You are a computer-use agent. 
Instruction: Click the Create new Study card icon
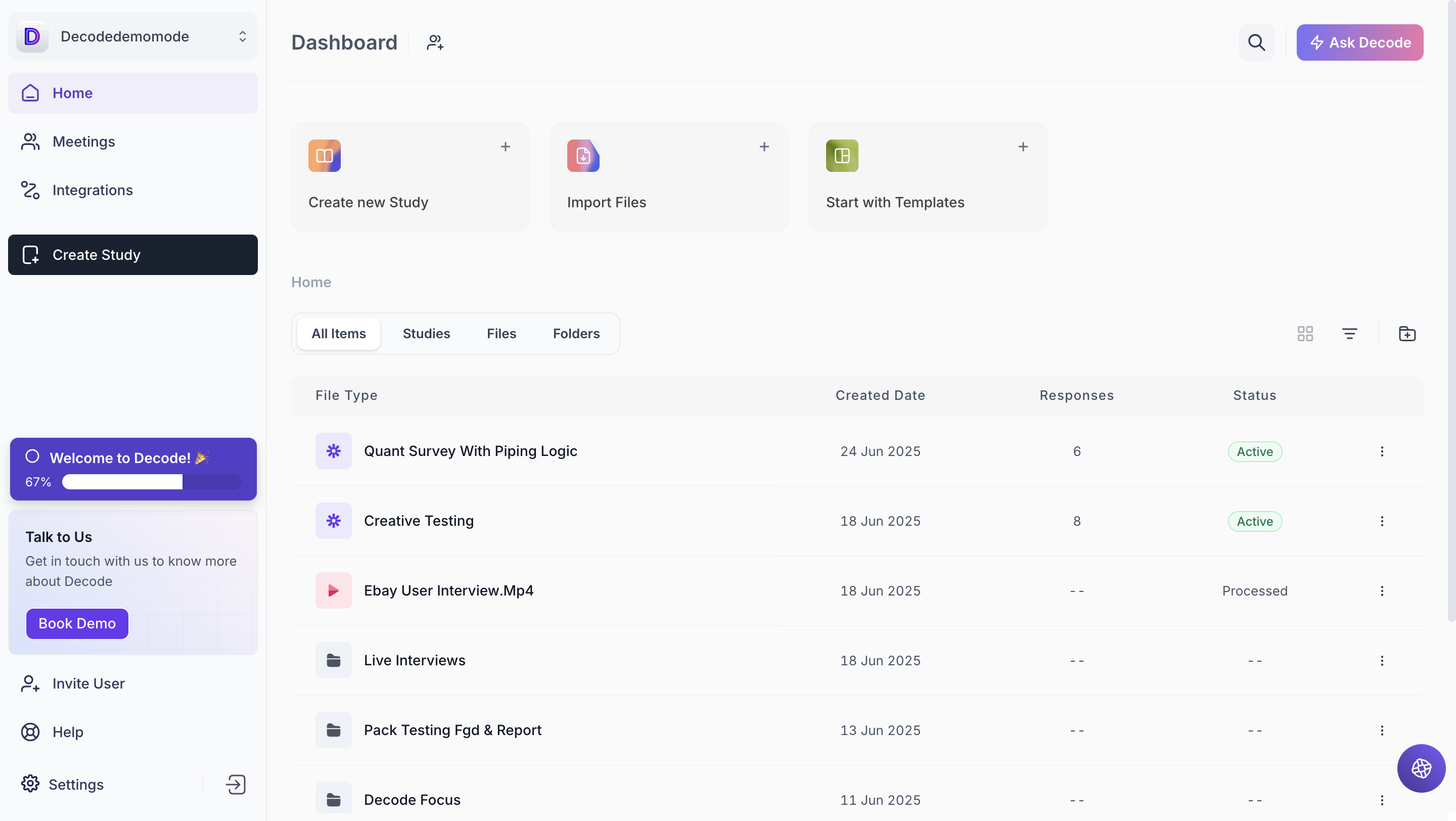pos(325,155)
